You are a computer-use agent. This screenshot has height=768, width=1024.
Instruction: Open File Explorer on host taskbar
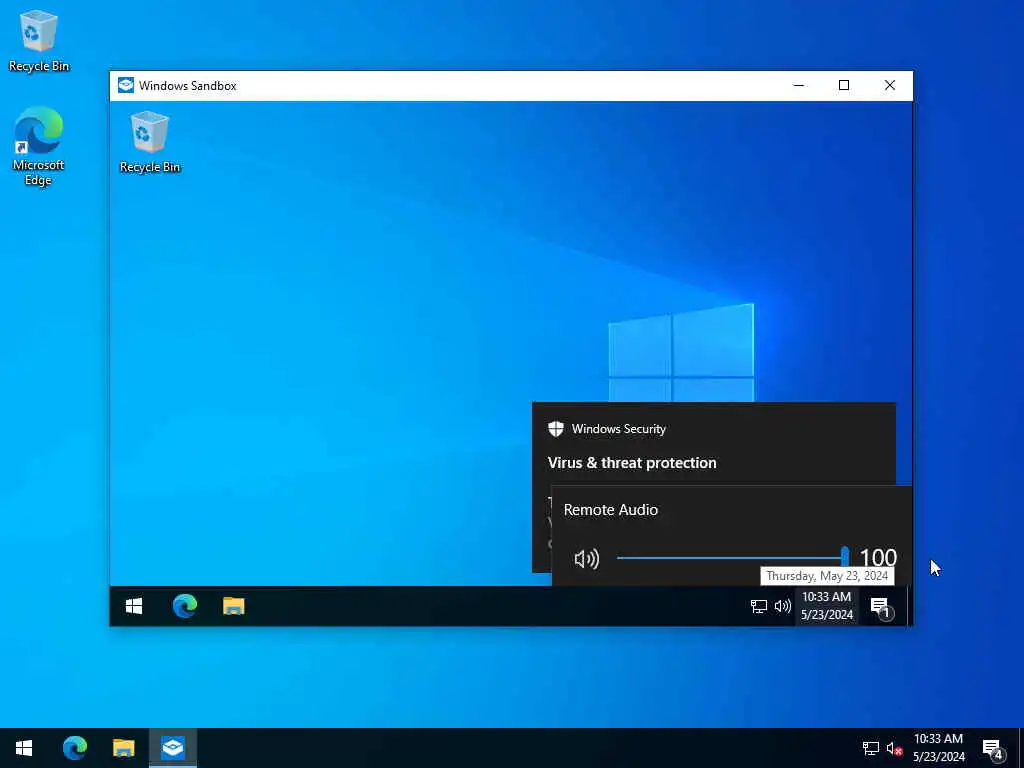(123, 748)
